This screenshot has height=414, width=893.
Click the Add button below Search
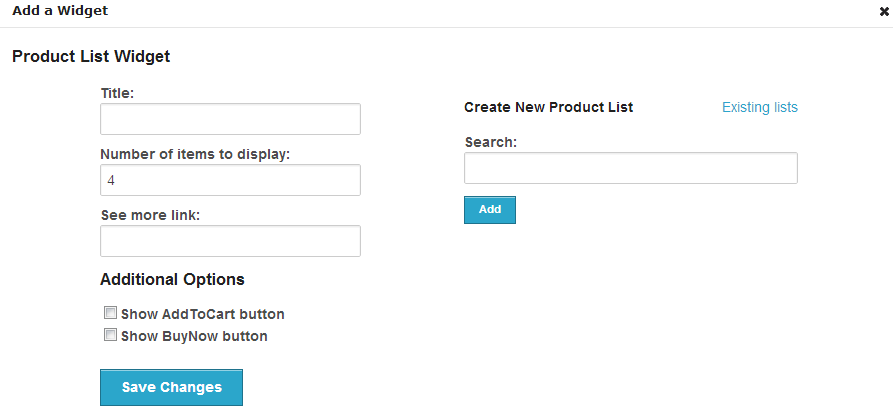(490, 210)
